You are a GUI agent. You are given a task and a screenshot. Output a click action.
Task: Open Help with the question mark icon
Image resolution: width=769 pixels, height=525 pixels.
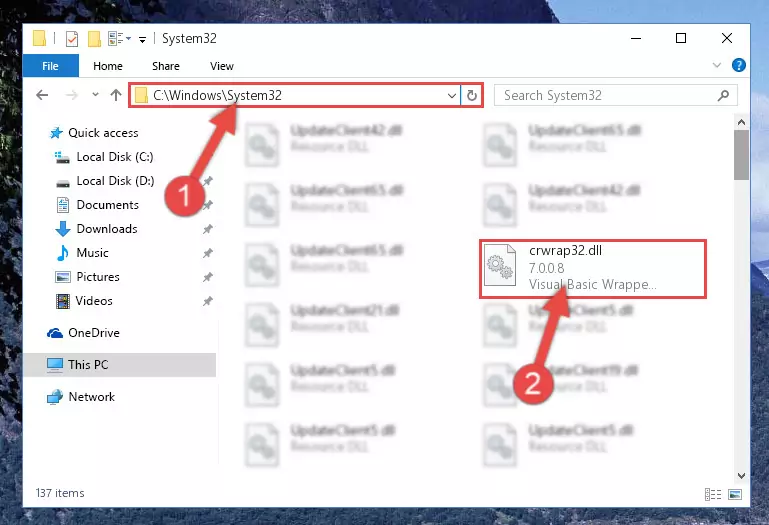[739, 65]
